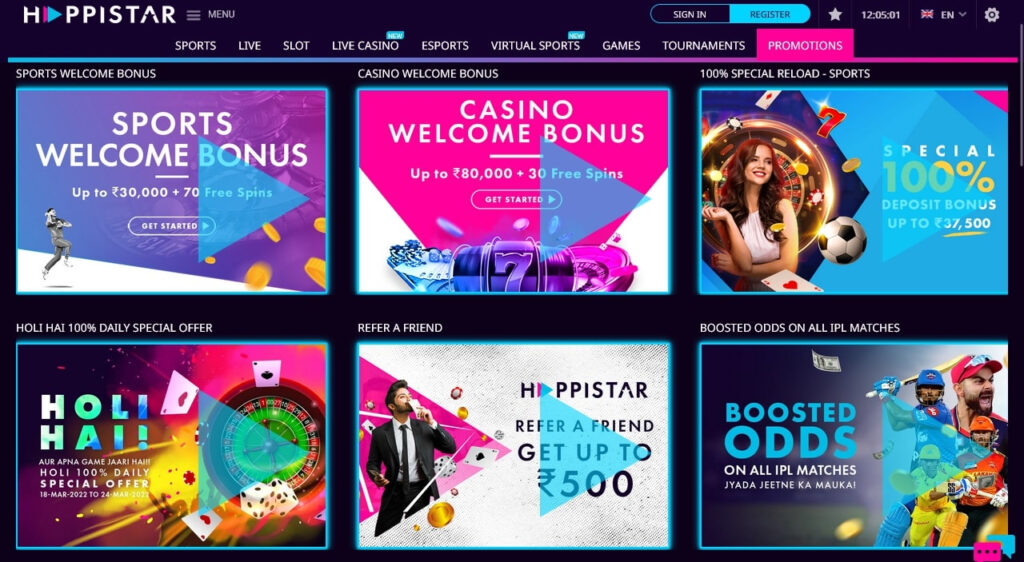Click the UK flag language icon
Viewport: 1024px width, 562px height.
pos(927,14)
